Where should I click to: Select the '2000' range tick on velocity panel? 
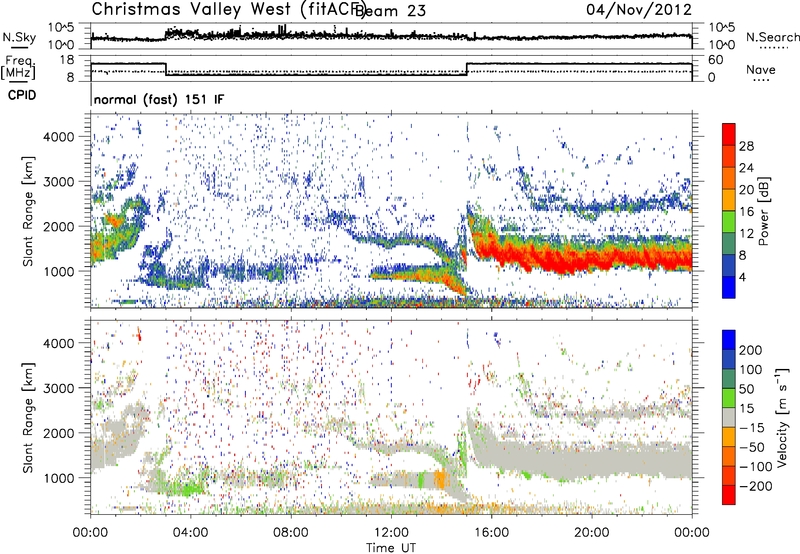click(x=59, y=433)
